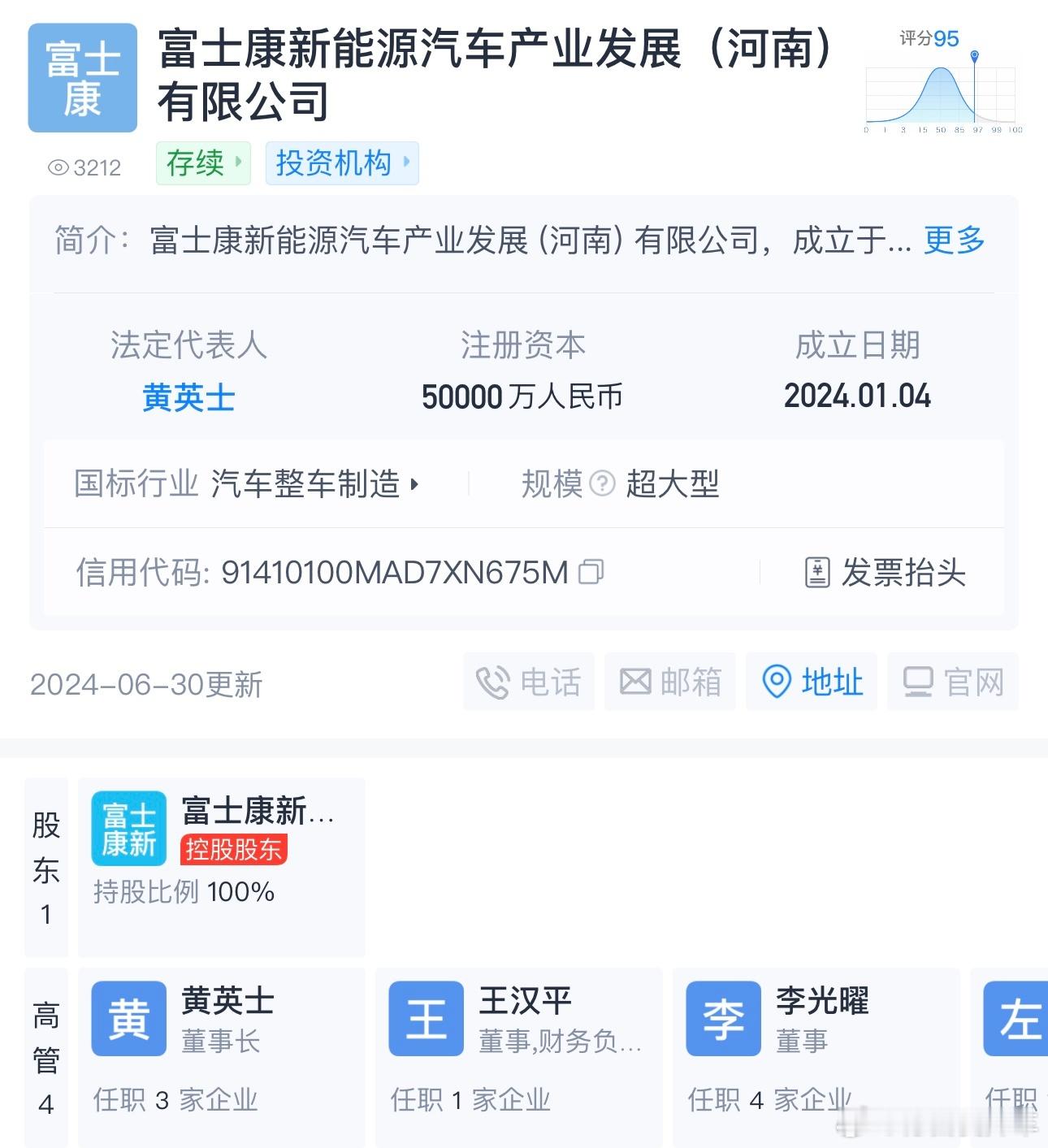Image resolution: width=1048 pixels, height=1148 pixels.
Task: Tap 任职 4 家企业 under 李光曜
Action: click(769, 1100)
